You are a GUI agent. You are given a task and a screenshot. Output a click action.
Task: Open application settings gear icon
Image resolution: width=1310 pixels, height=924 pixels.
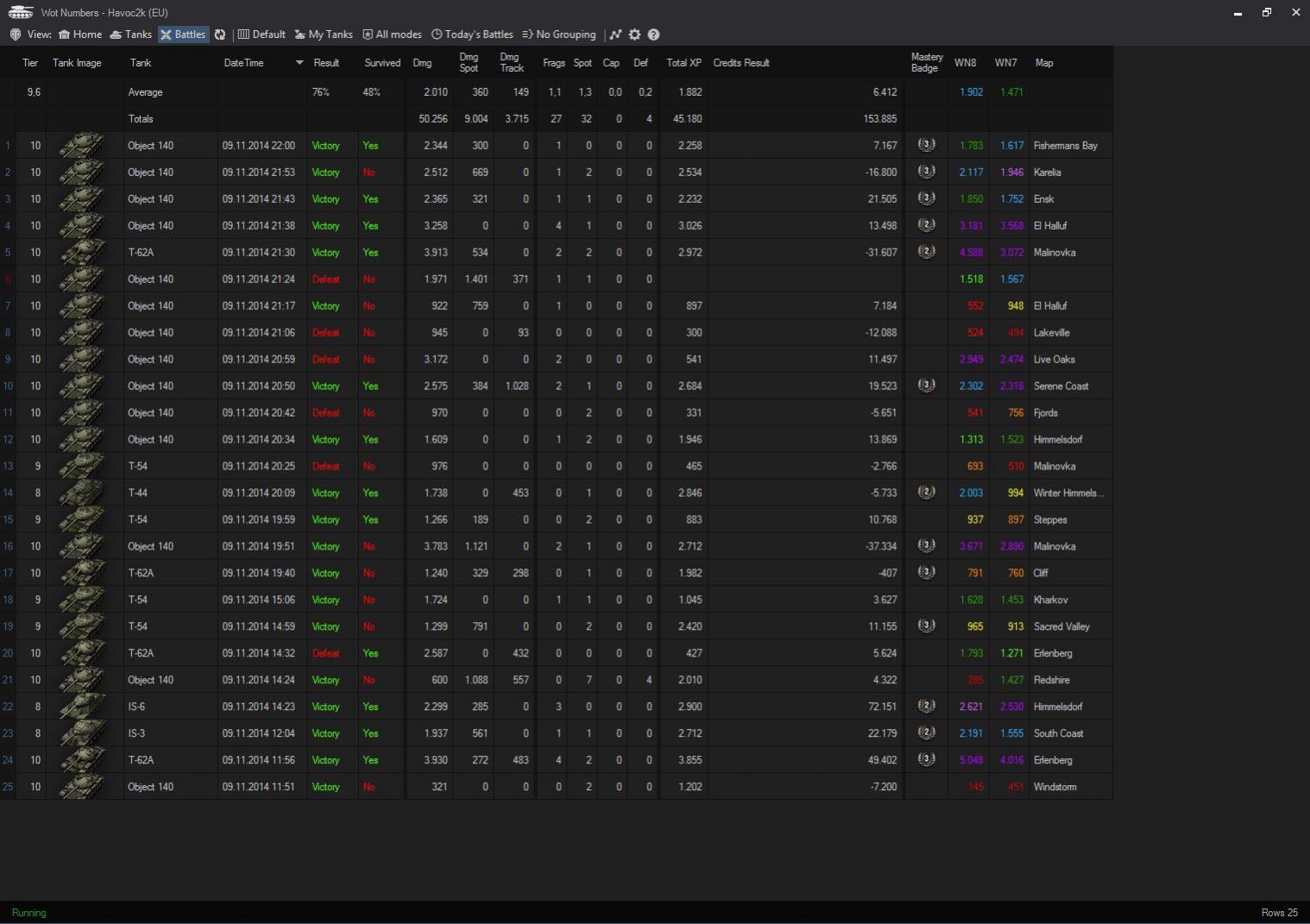point(635,35)
